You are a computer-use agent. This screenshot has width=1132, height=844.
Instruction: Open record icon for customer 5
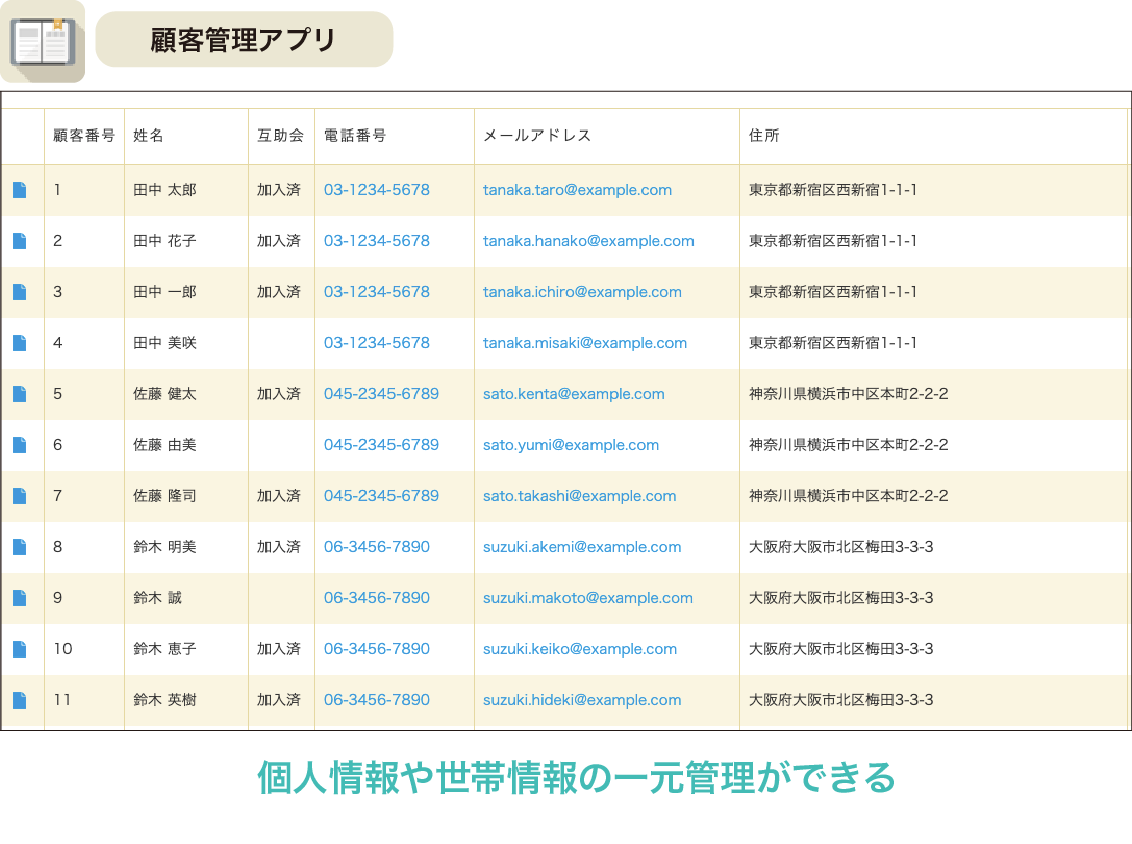[x=19, y=394]
